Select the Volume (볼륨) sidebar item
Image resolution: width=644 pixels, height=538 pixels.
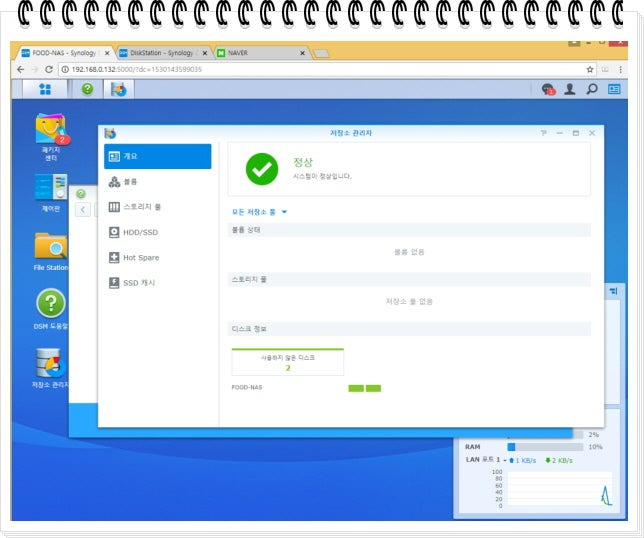(x=158, y=182)
